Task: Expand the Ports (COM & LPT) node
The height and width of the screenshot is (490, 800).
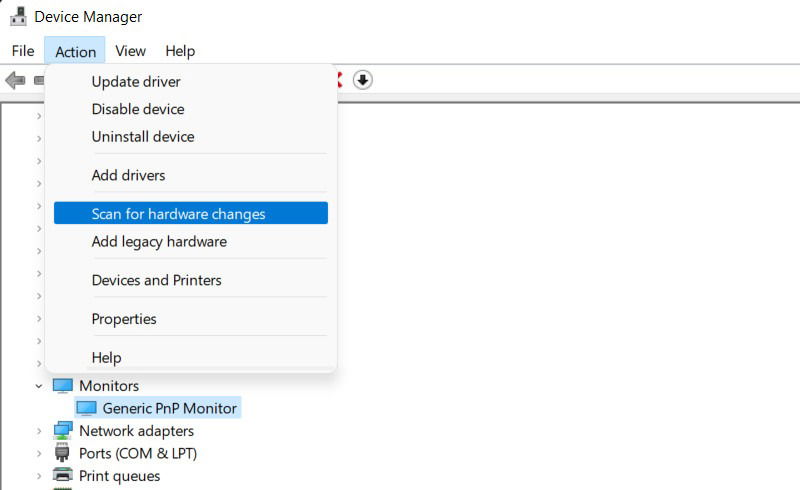Action: tap(39, 453)
